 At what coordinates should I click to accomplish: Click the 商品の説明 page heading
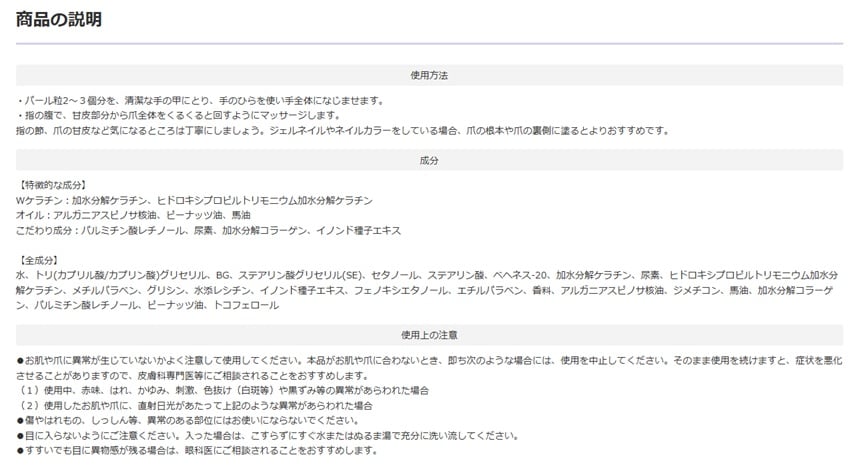[x=59, y=20]
